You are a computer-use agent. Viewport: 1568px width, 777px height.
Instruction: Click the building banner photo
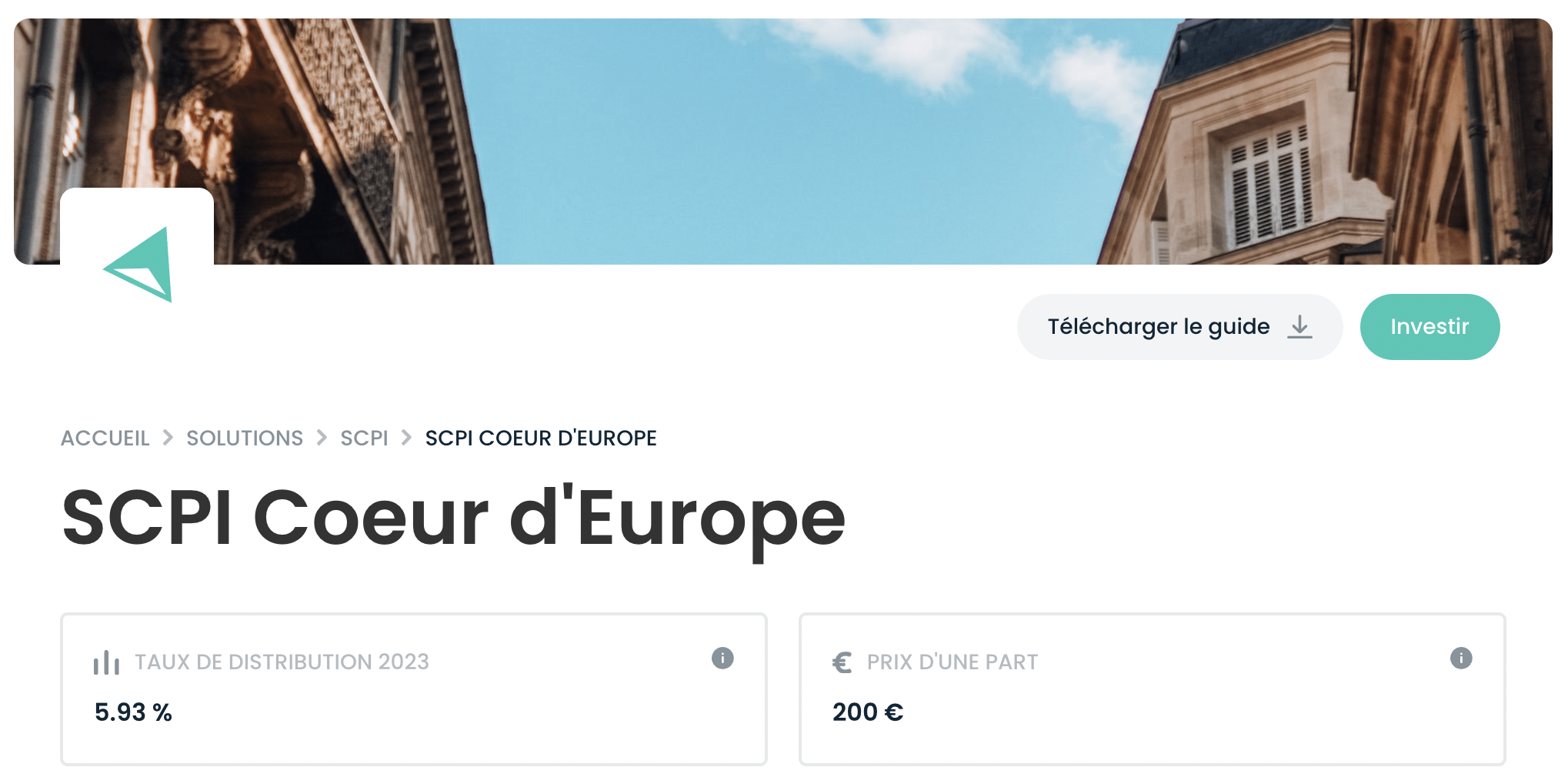tap(783, 142)
